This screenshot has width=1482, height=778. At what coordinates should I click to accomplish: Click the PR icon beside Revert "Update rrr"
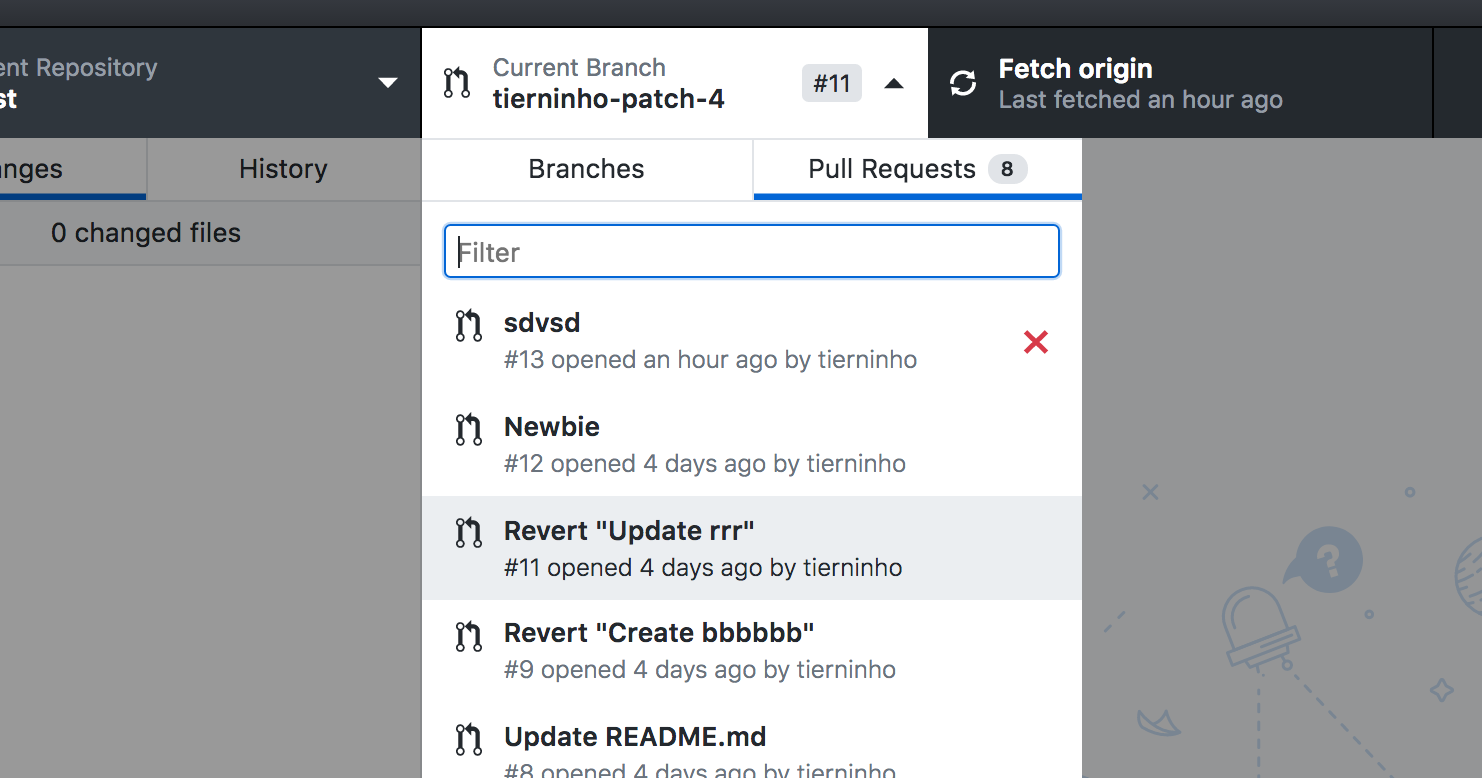[468, 533]
